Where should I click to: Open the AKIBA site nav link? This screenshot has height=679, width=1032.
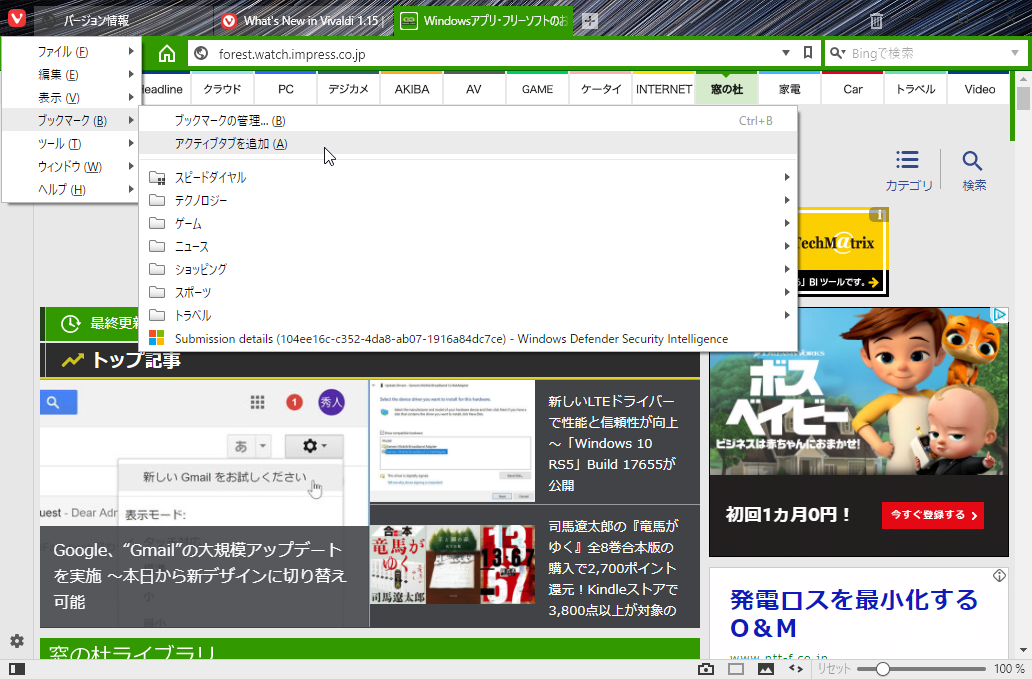pos(412,89)
